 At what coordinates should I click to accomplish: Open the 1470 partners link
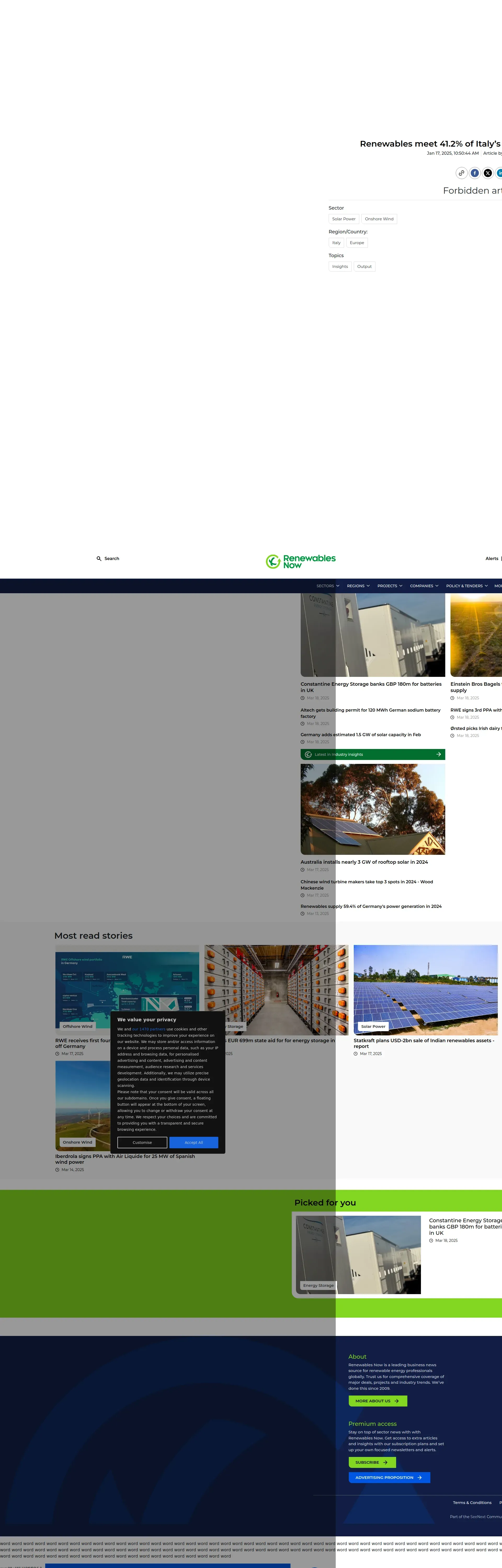(149, 1029)
